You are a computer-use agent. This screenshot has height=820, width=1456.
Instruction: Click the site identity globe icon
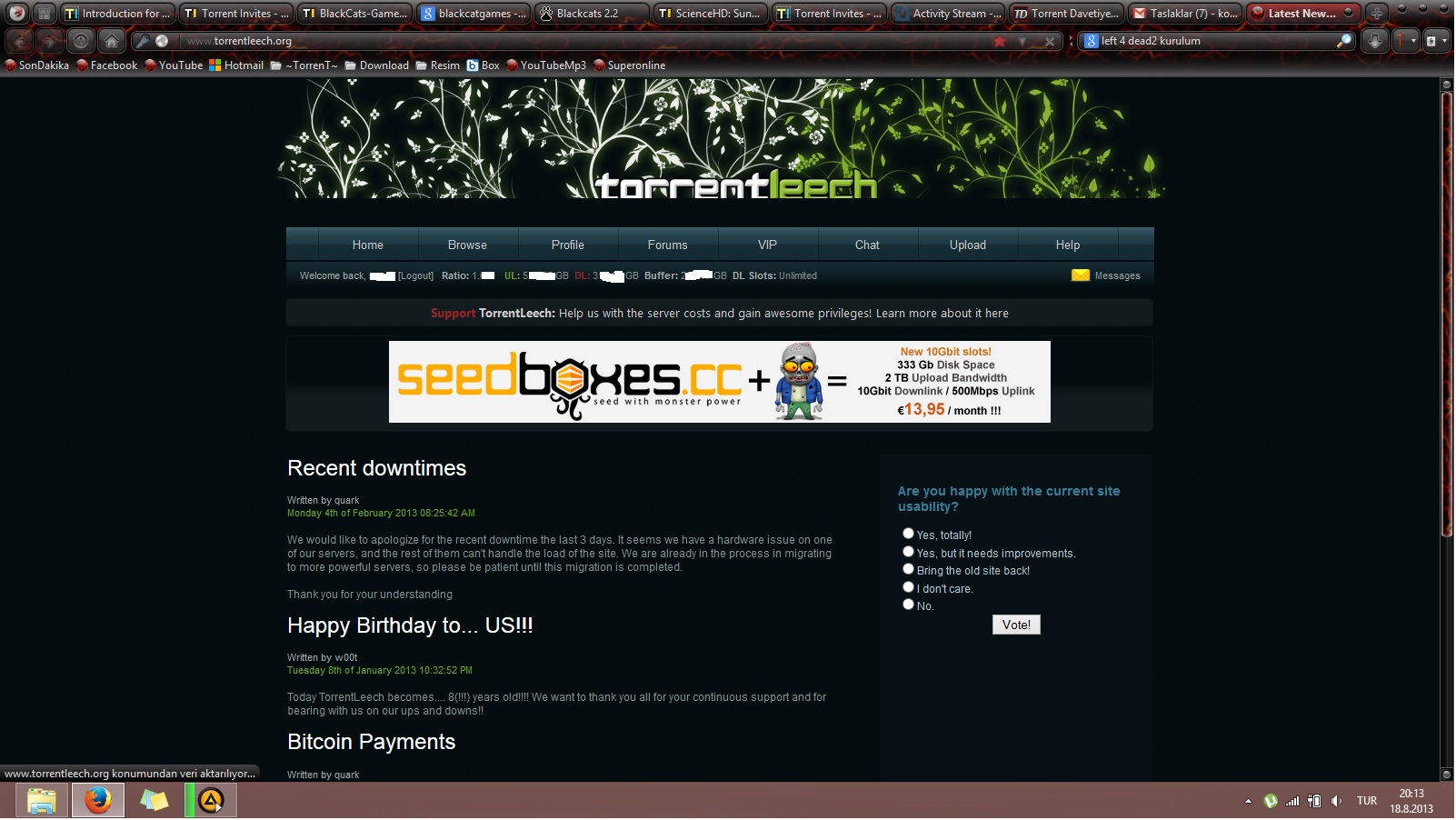point(162,41)
